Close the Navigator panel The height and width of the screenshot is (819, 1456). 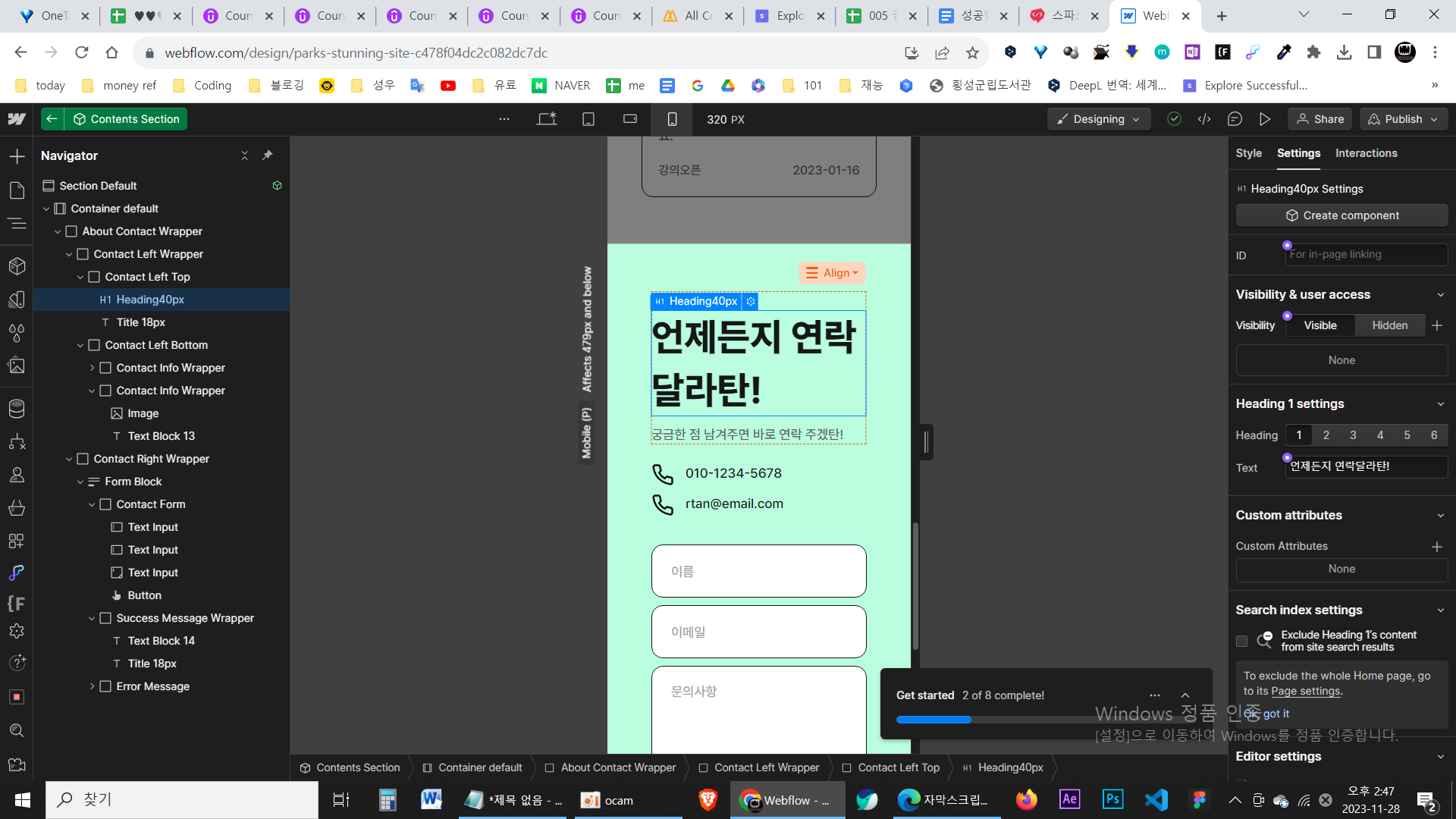(x=244, y=155)
